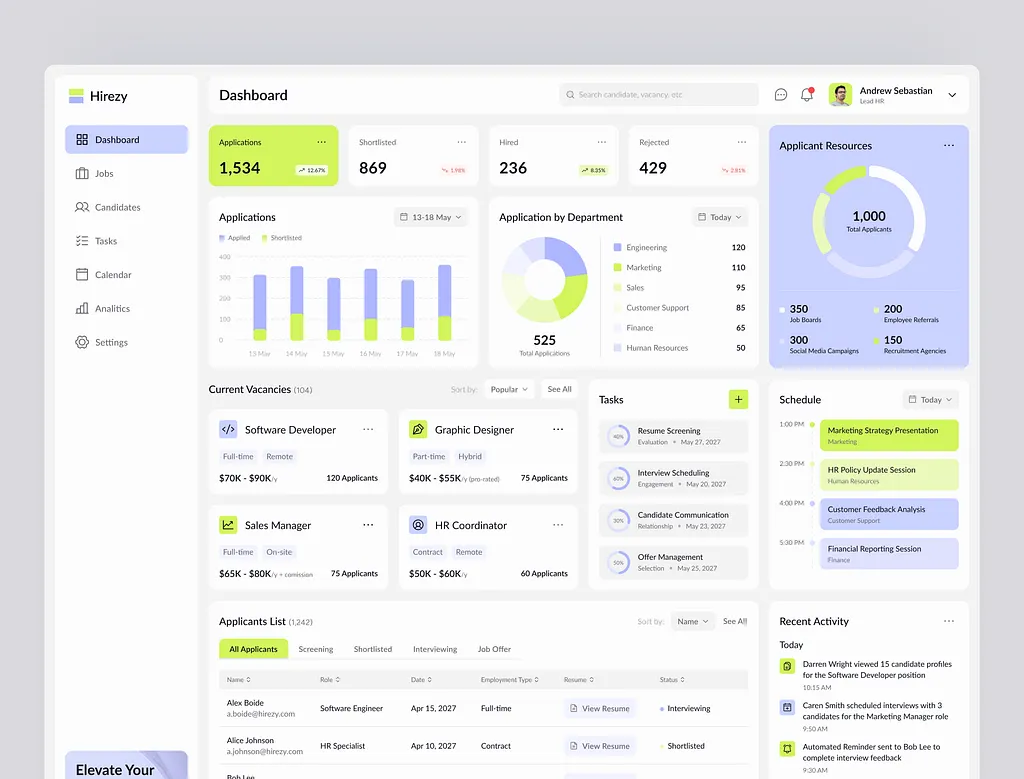Screen dimensions: 1024x779
Task: Click See All in Current Vacancies
Action: pos(559,389)
